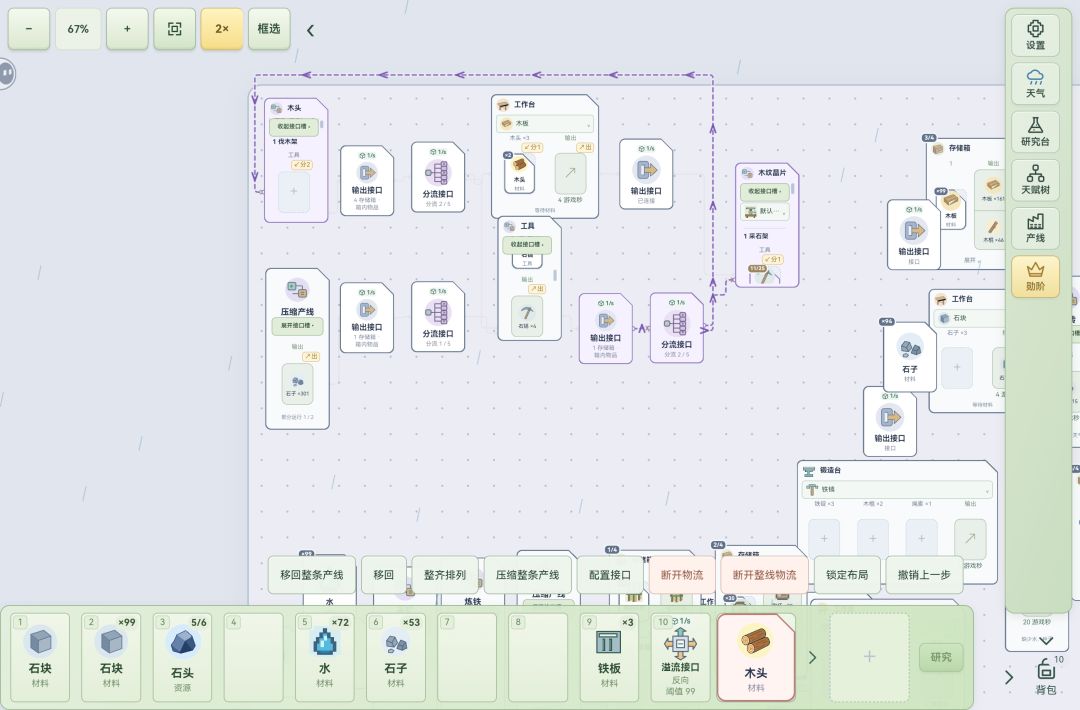Toggle 框选 box-select mode
The image size is (1080, 710).
pos(269,29)
